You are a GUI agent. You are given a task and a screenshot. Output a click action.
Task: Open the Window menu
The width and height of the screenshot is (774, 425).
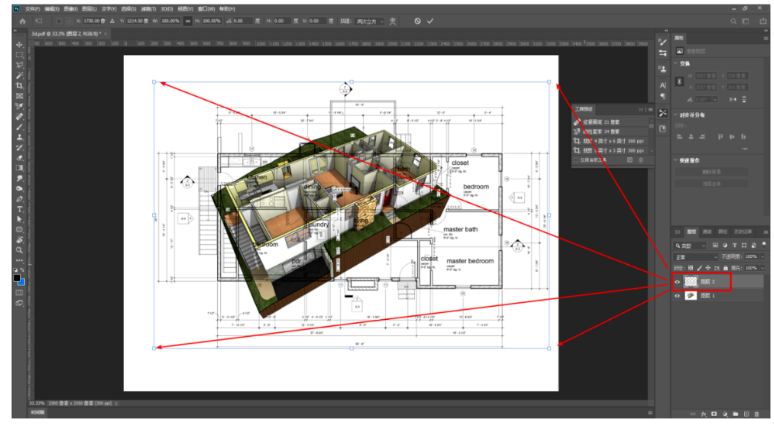pyautogui.click(x=206, y=9)
